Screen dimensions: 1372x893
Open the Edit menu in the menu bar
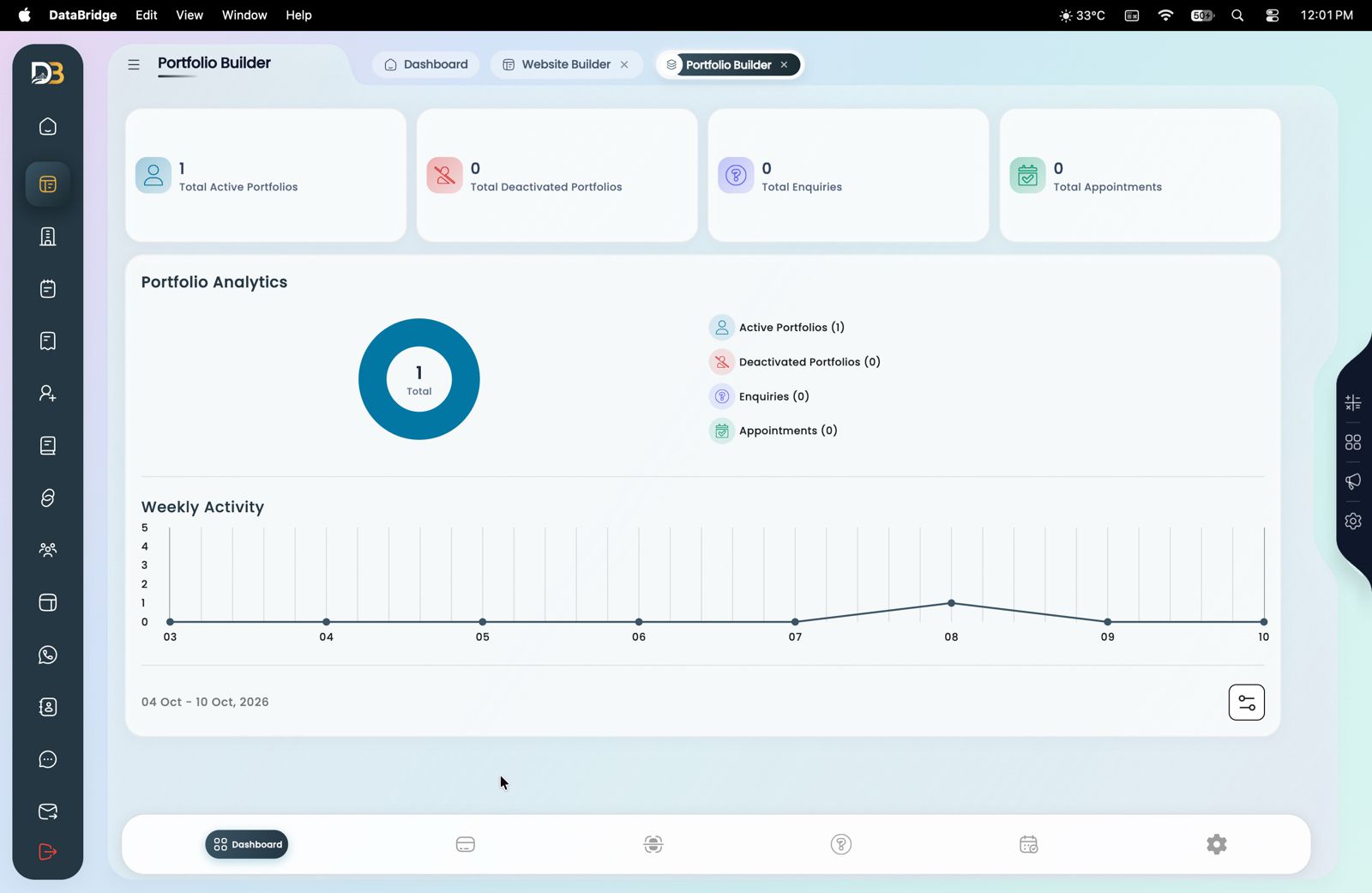click(x=147, y=15)
